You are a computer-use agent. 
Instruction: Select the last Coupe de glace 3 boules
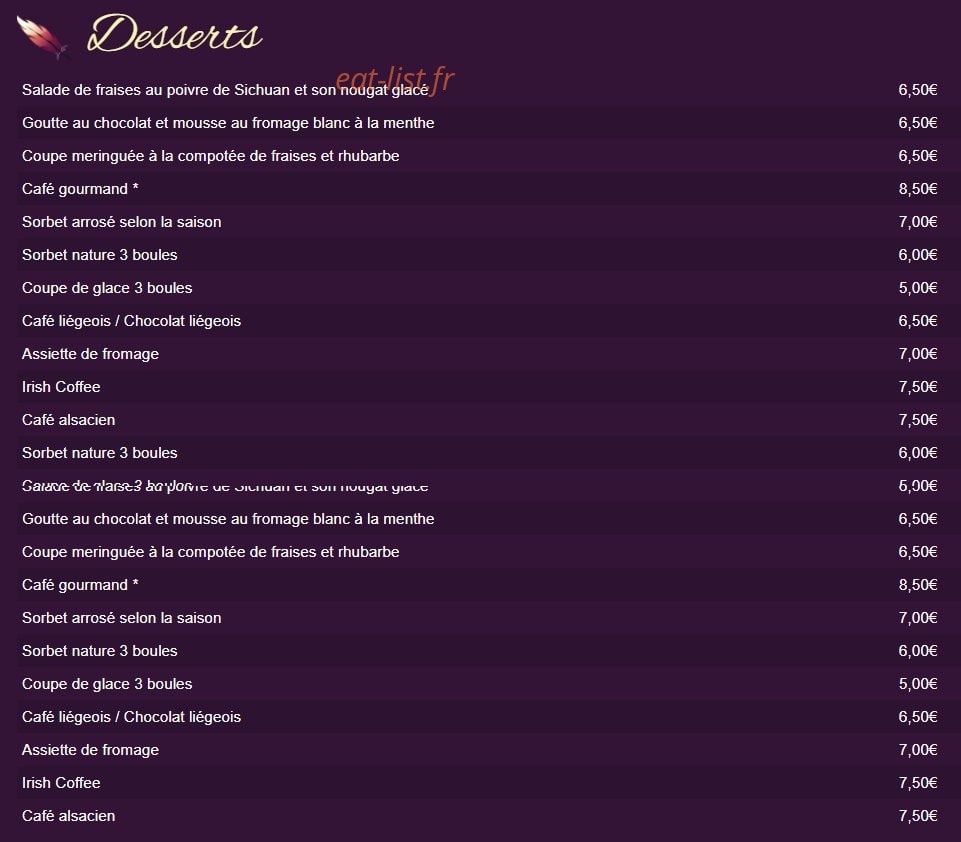pos(107,684)
